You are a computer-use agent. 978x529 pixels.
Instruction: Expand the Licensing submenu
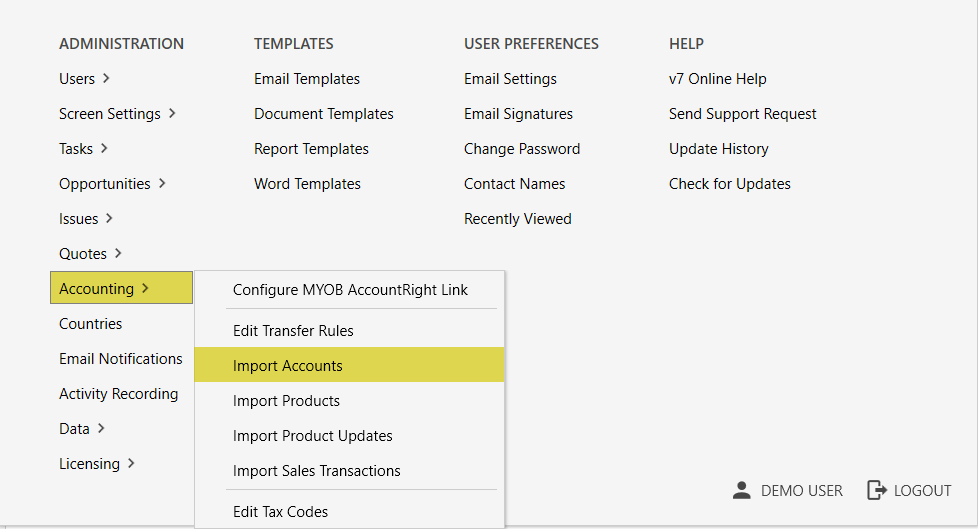pyautogui.click(x=131, y=463)
